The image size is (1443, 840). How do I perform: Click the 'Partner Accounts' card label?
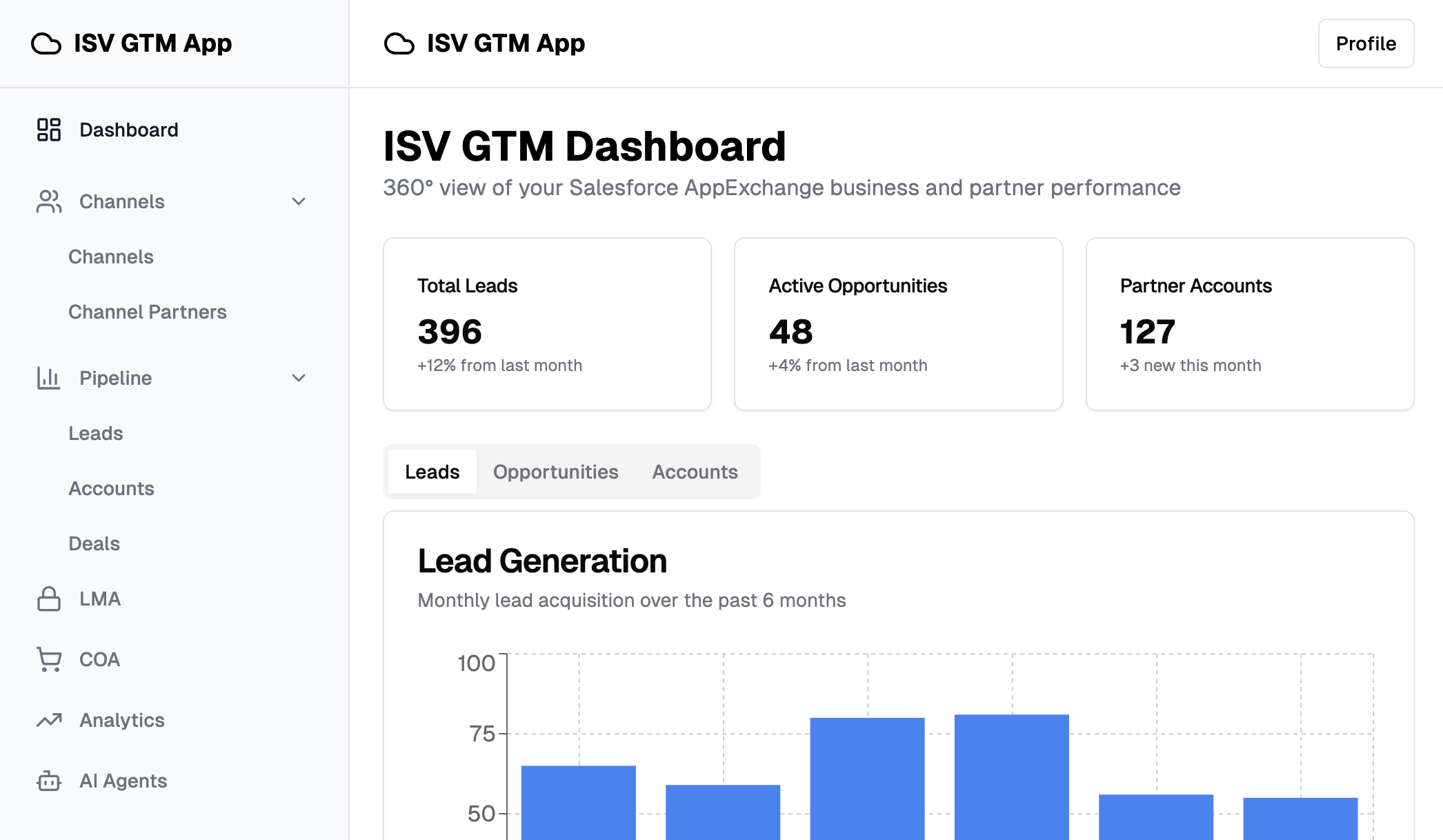tap(1196, 286)
